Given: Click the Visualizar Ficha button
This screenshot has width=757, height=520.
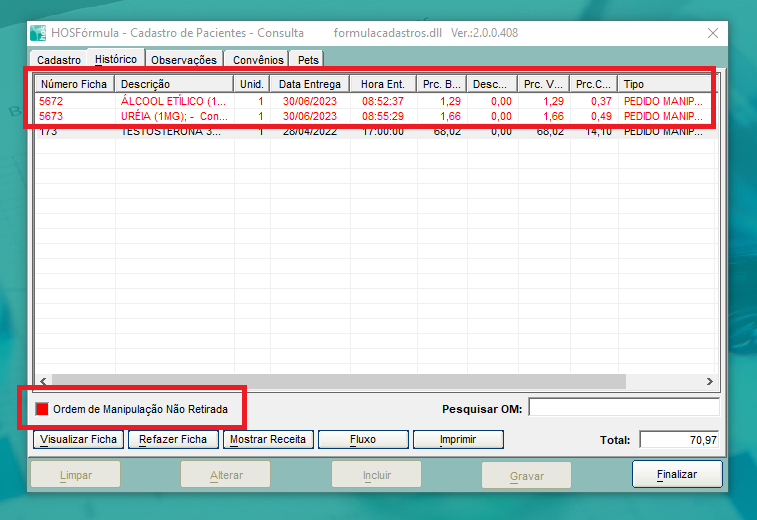Looking at the screenshot, I should 78,439.
